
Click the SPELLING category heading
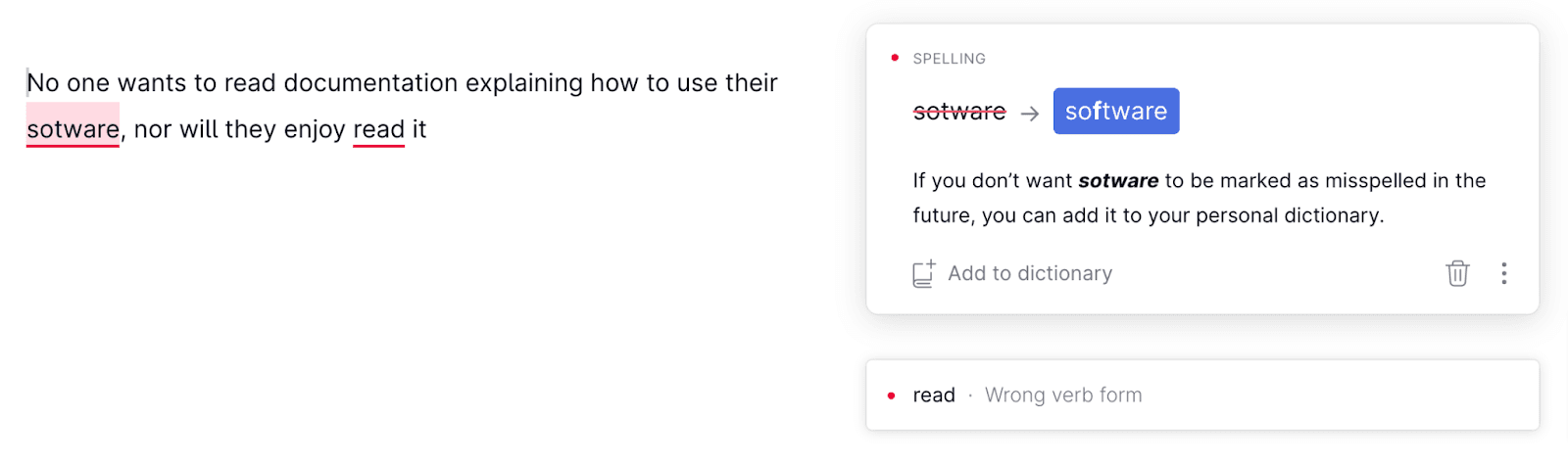pos(949,59)
